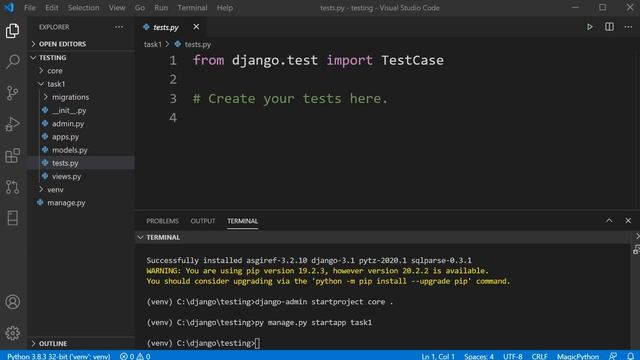Select tests.py in the explorer tree
Image resolution: width=640 pixels, height=360 pixels.
tap(65, 163)
